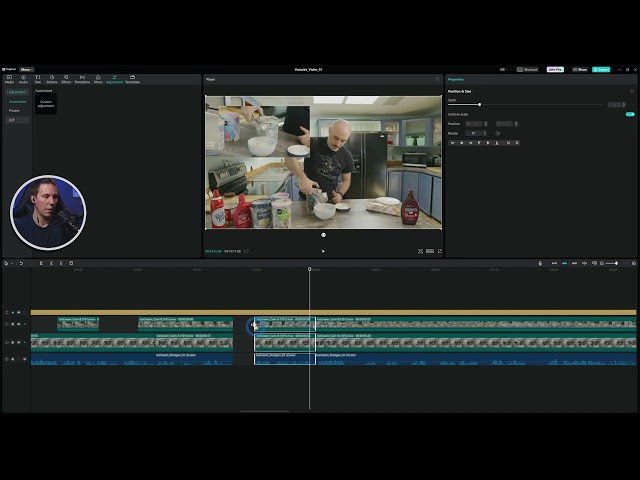Switch to the Properties tab
The height and width of the screenshot is (480, 640).
(456, 79)
